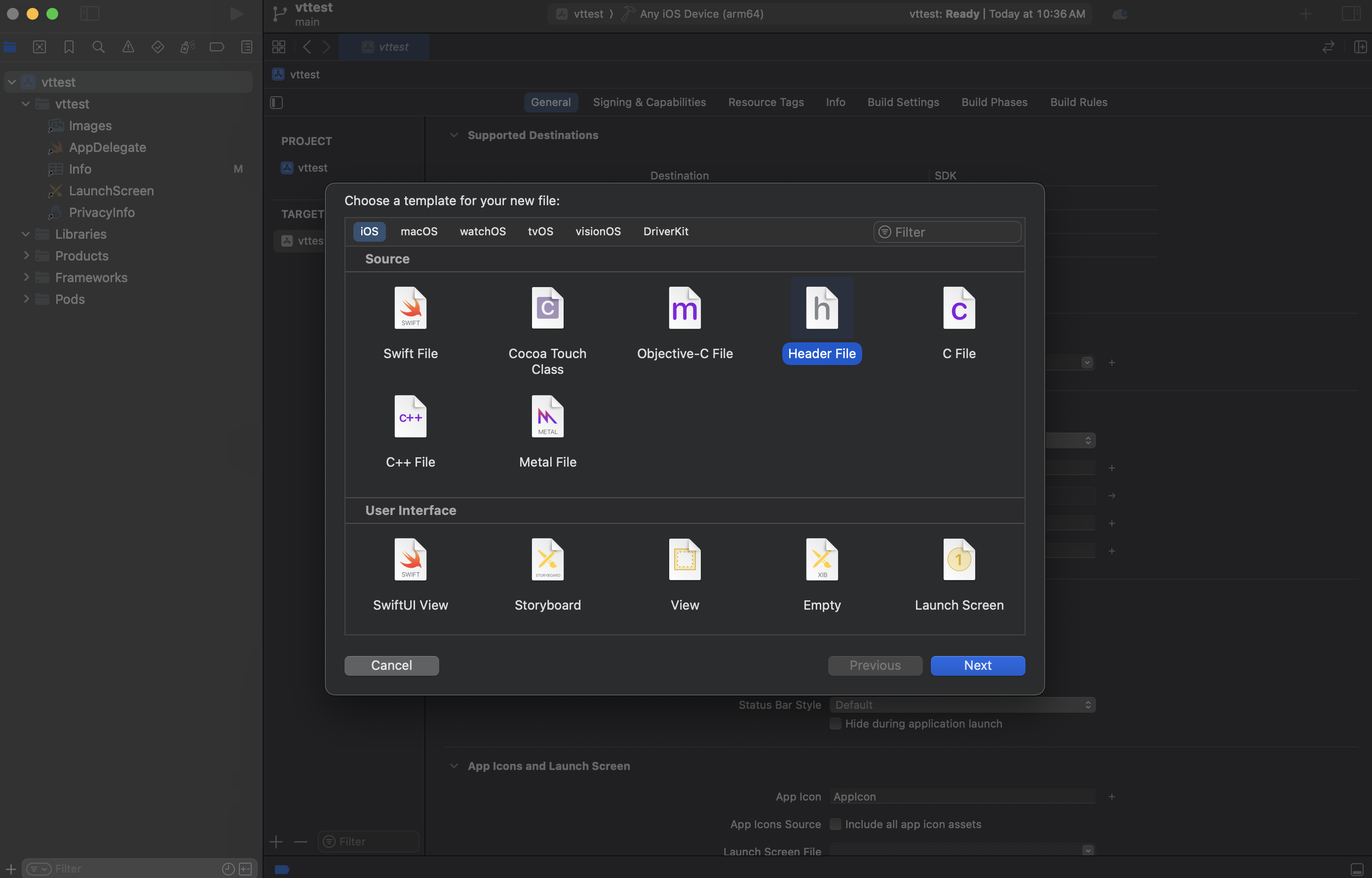The height and width of the screenshot is (878, 1372).
Task: Collapse the vttest group folder
Action: (x=26, y=104)
